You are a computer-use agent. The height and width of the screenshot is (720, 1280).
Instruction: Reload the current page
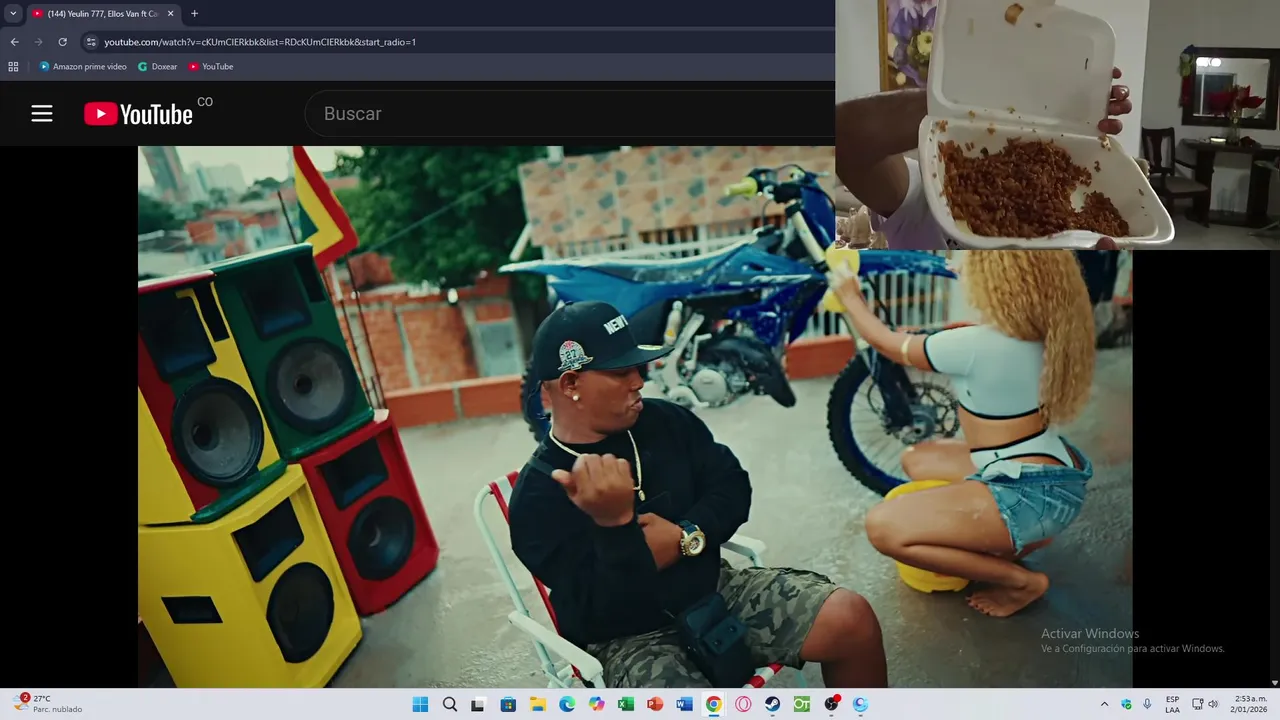(62, 42)
